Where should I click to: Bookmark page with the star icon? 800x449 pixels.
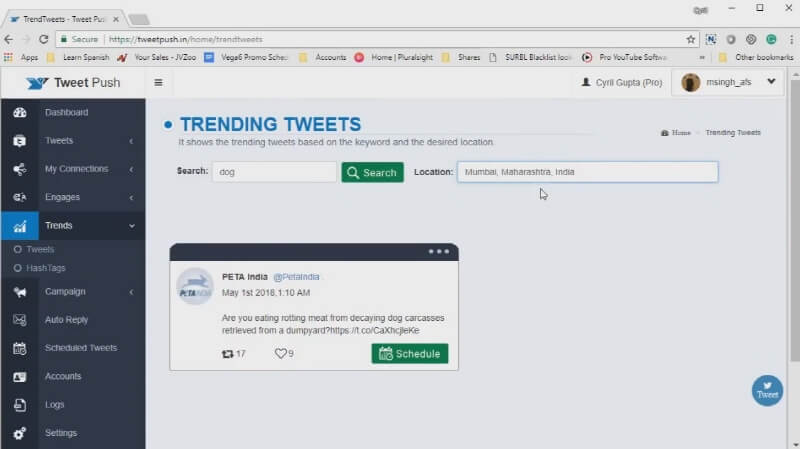coord(691,39)
